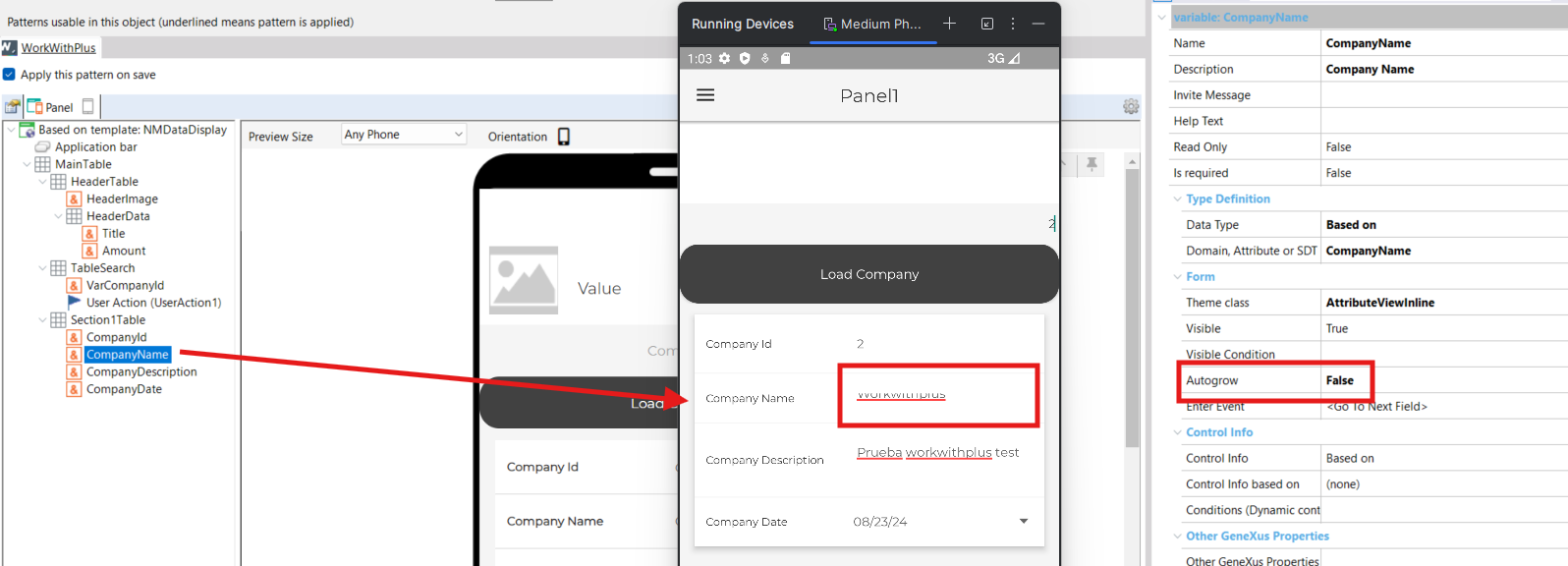The width and height of the screenshot is (1568, 566).
Task: Click the company id input field showing 2
Action: tap(869, 223)
